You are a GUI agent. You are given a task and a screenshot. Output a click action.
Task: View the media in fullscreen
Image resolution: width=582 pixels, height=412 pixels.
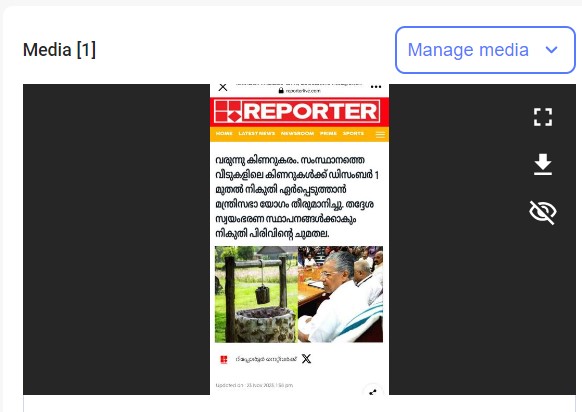[x=543, y=117]
